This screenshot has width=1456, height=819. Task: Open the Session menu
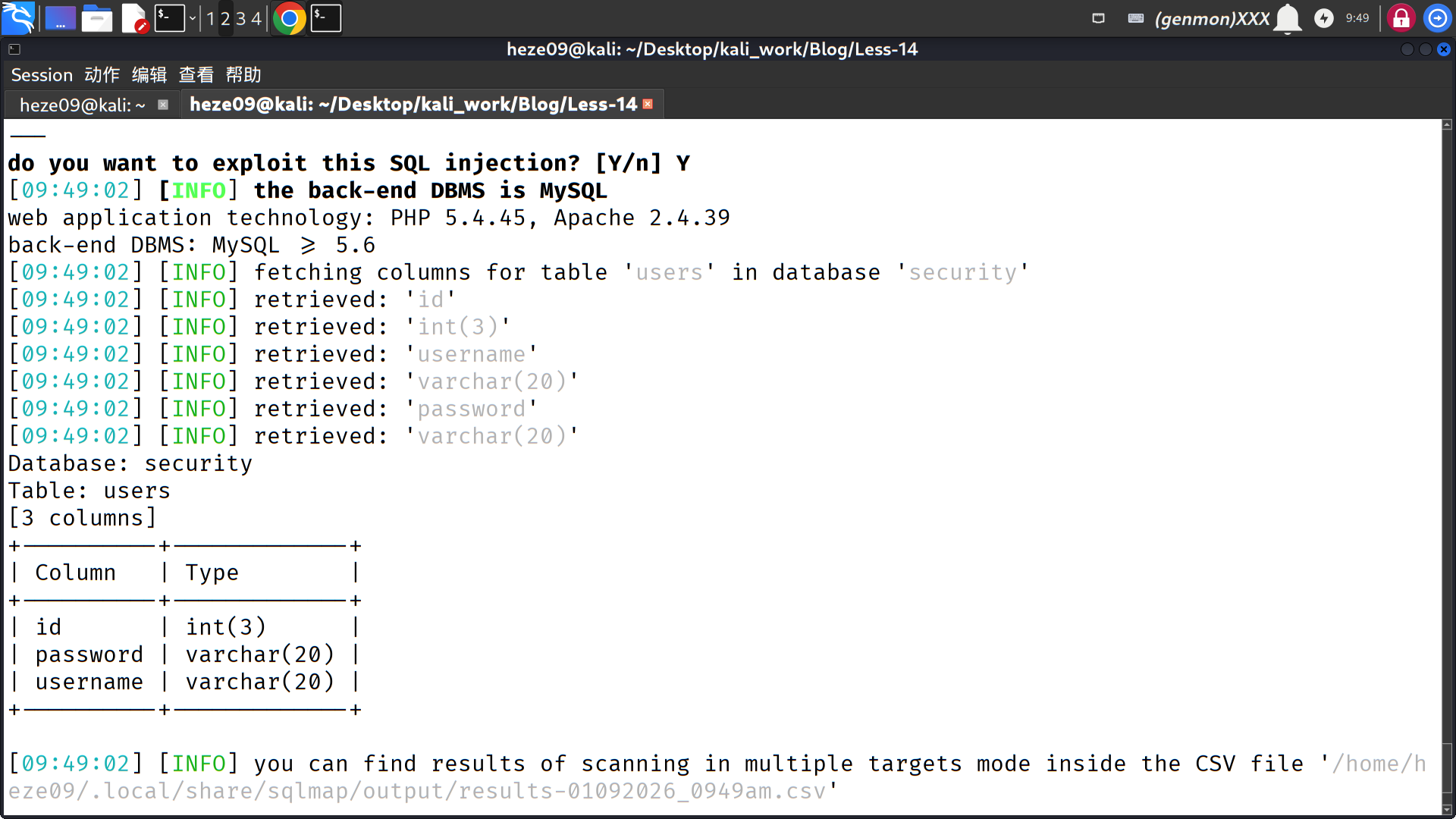pos(42,75)
